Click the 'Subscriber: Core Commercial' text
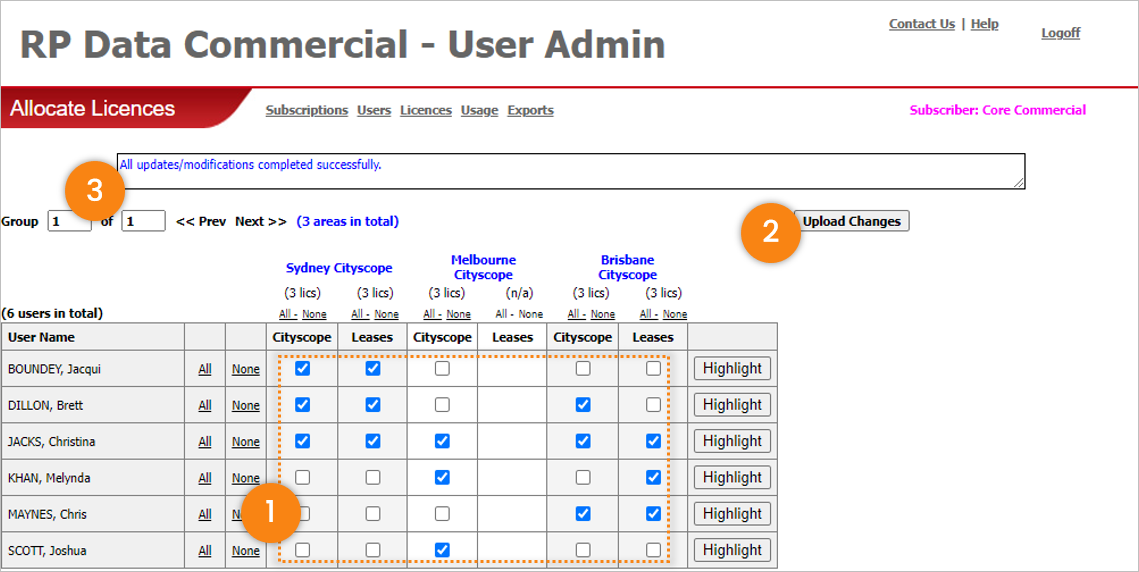 click(x=998, y=110)
